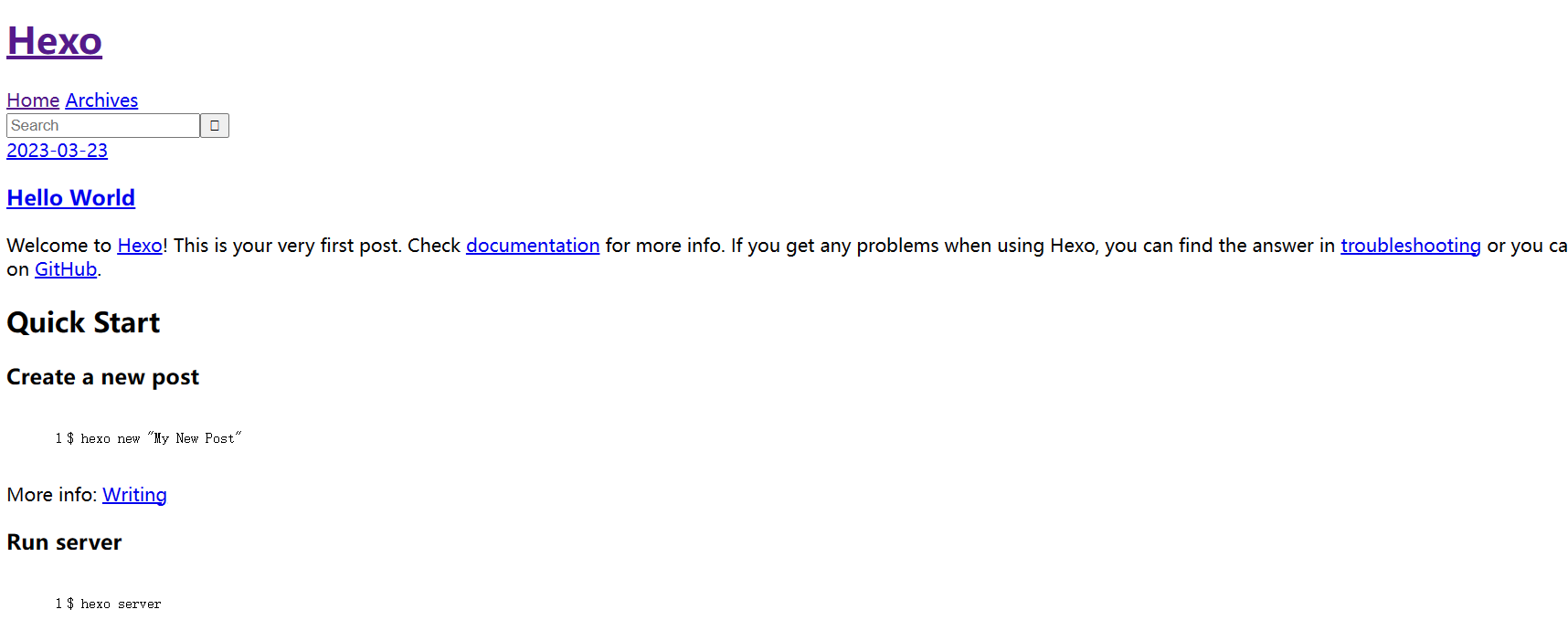Follow the inline Hexo link after Welcome
This screenshot has height=641, width=1568.
point(140,246)
